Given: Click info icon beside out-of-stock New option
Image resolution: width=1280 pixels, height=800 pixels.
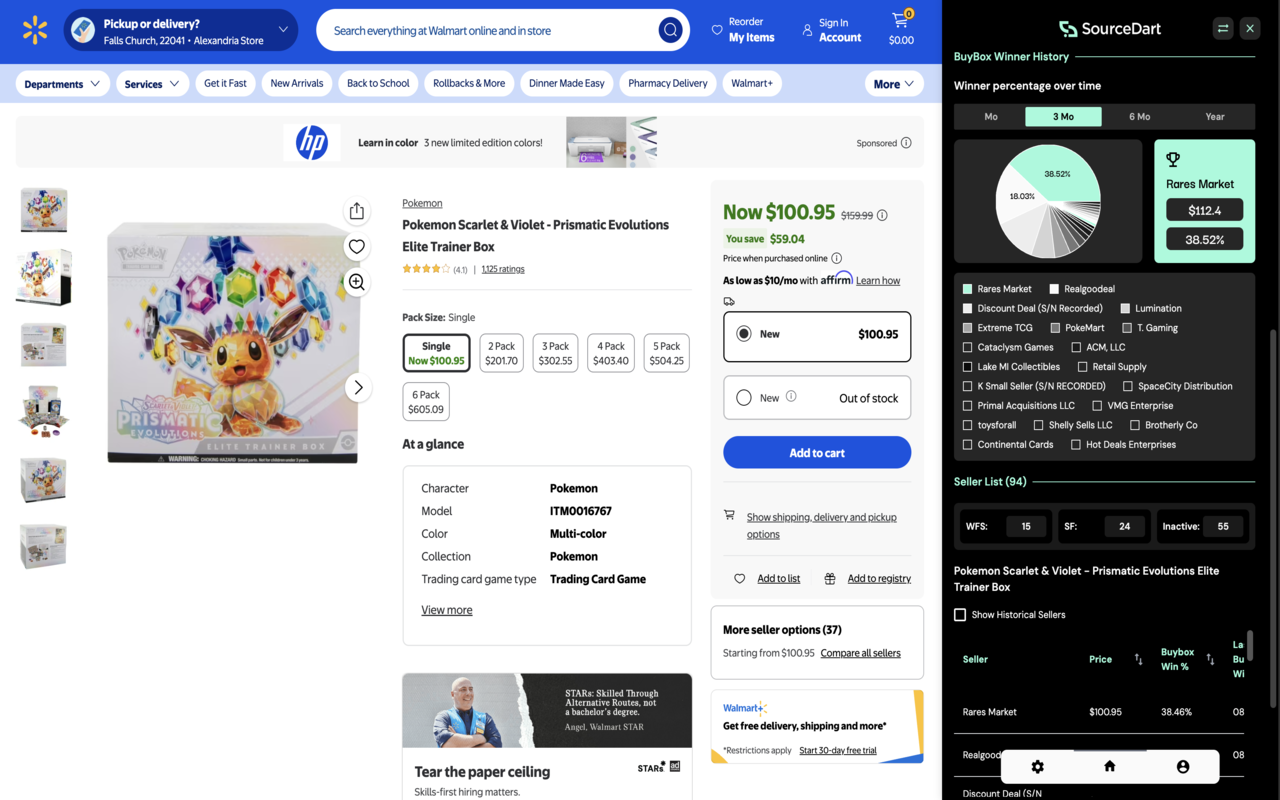Looking at the screenshot, I should [791, 396].
